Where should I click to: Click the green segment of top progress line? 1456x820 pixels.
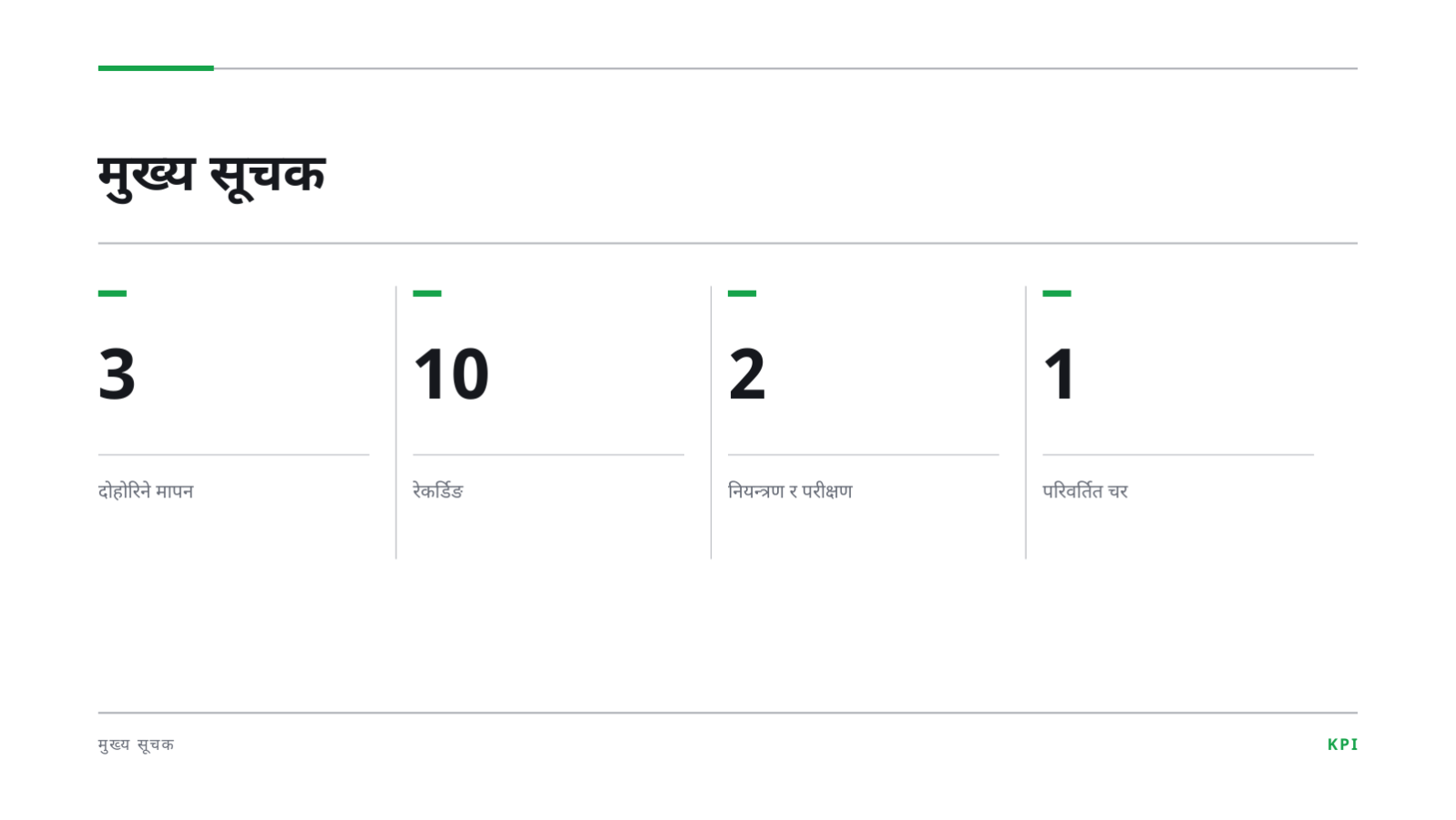point(156,67)
